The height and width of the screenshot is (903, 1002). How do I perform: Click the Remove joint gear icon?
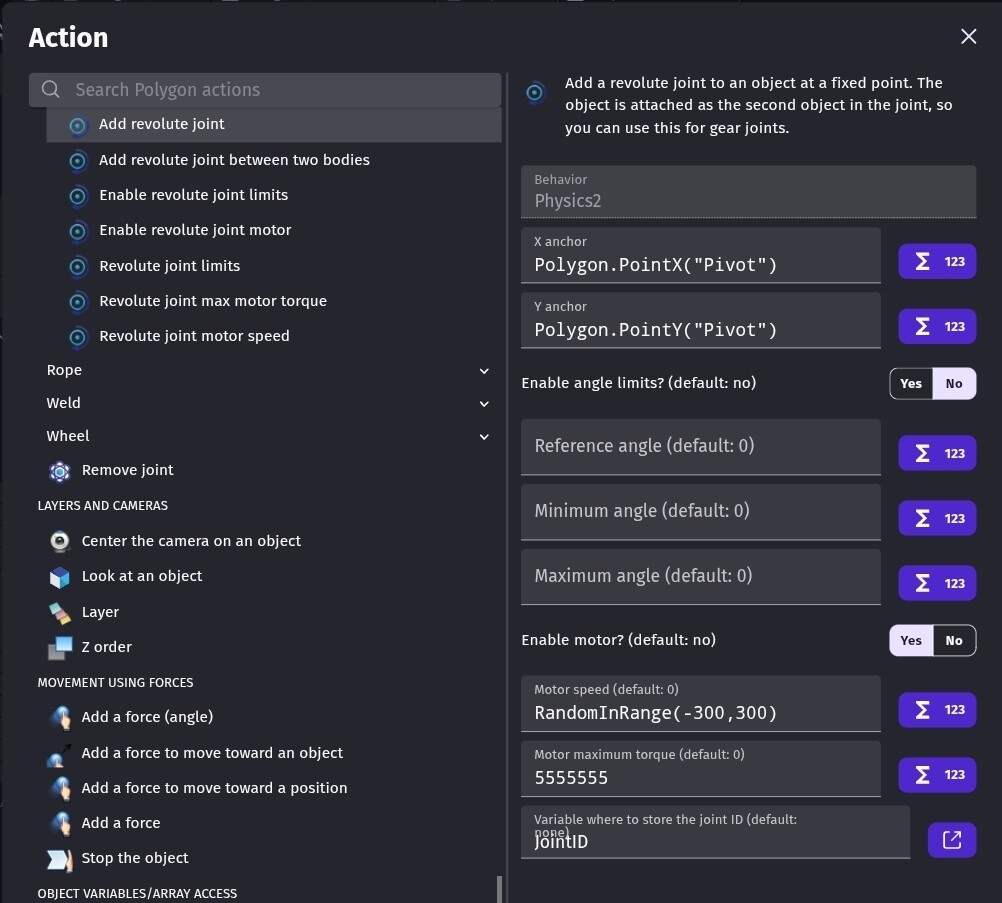[60, 471]
